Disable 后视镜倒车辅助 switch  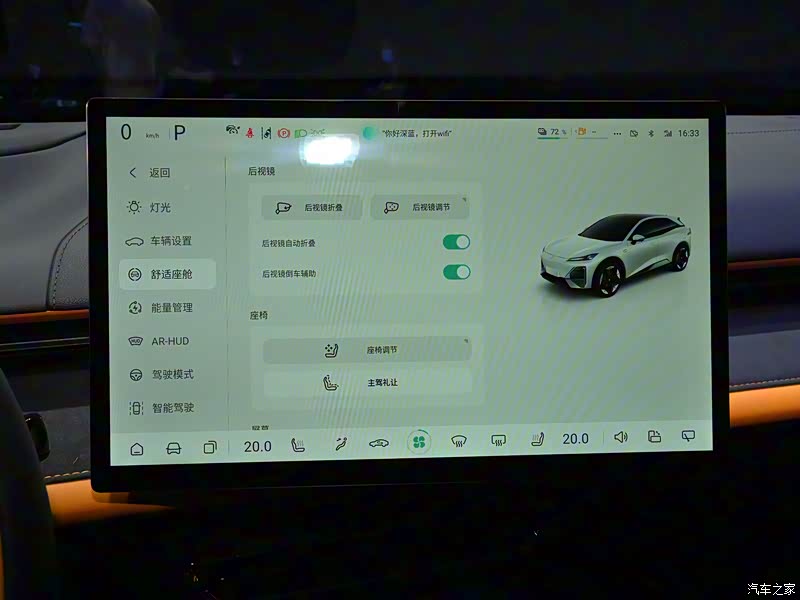(x=456, y=272)
